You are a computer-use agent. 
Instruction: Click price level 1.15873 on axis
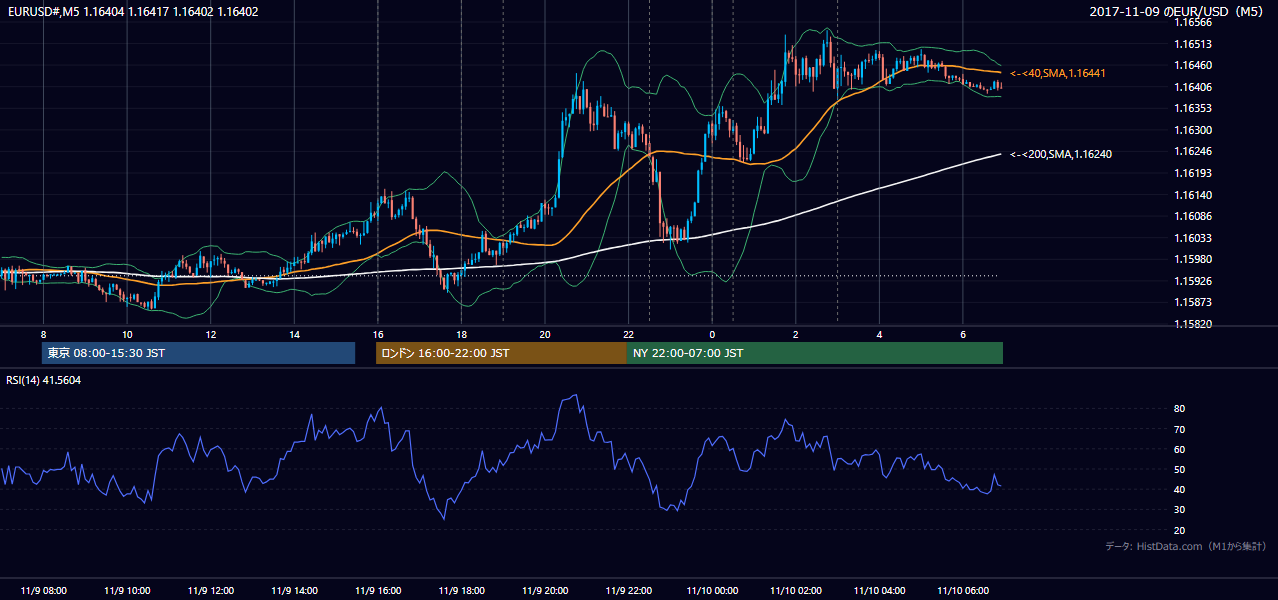pos(1193,302)
